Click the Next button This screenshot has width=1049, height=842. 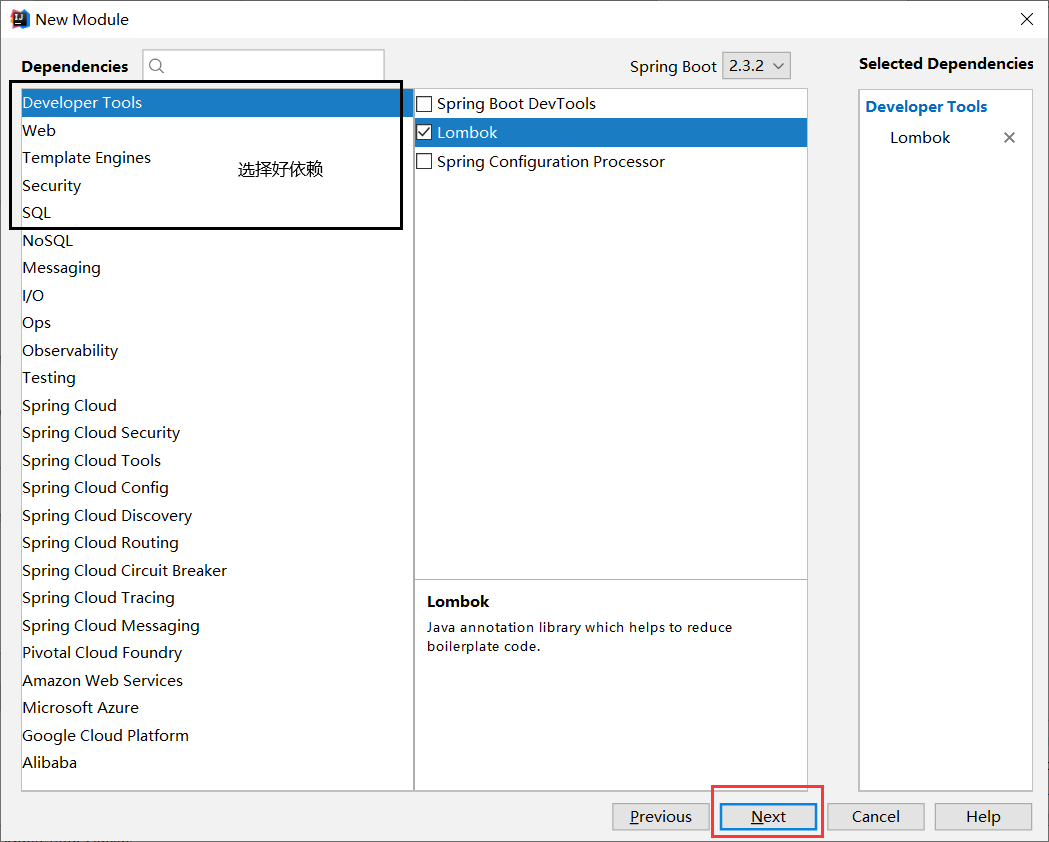pos(767,816)
